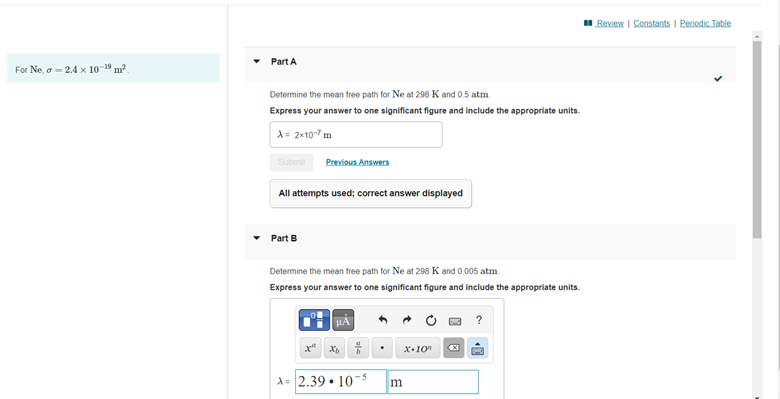This screenshot has height=399, width=780.
Task: Collapse Part B section
Action: tap(257, 238)
